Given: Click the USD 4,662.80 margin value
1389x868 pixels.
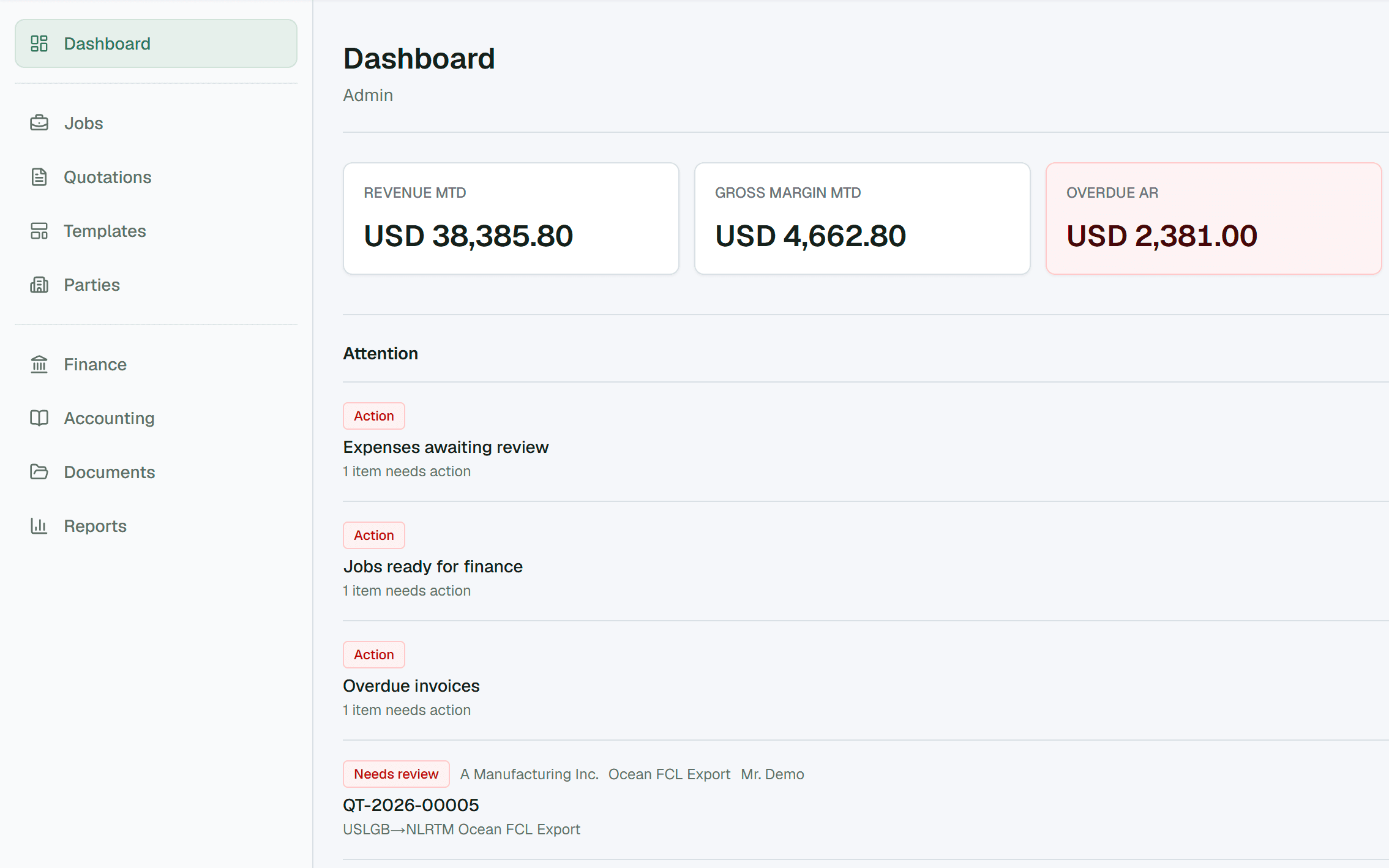Looking at the screenshot, I should point(811,236).
